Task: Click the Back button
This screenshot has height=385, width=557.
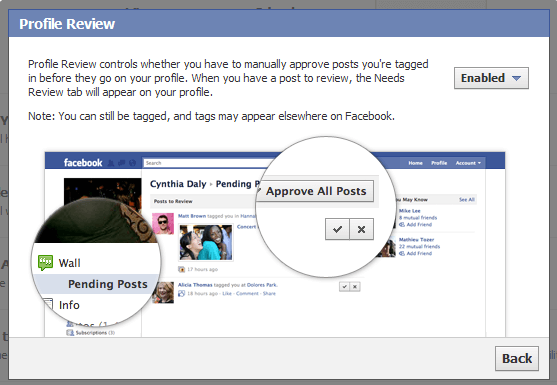Action: [x=517, y=358]
